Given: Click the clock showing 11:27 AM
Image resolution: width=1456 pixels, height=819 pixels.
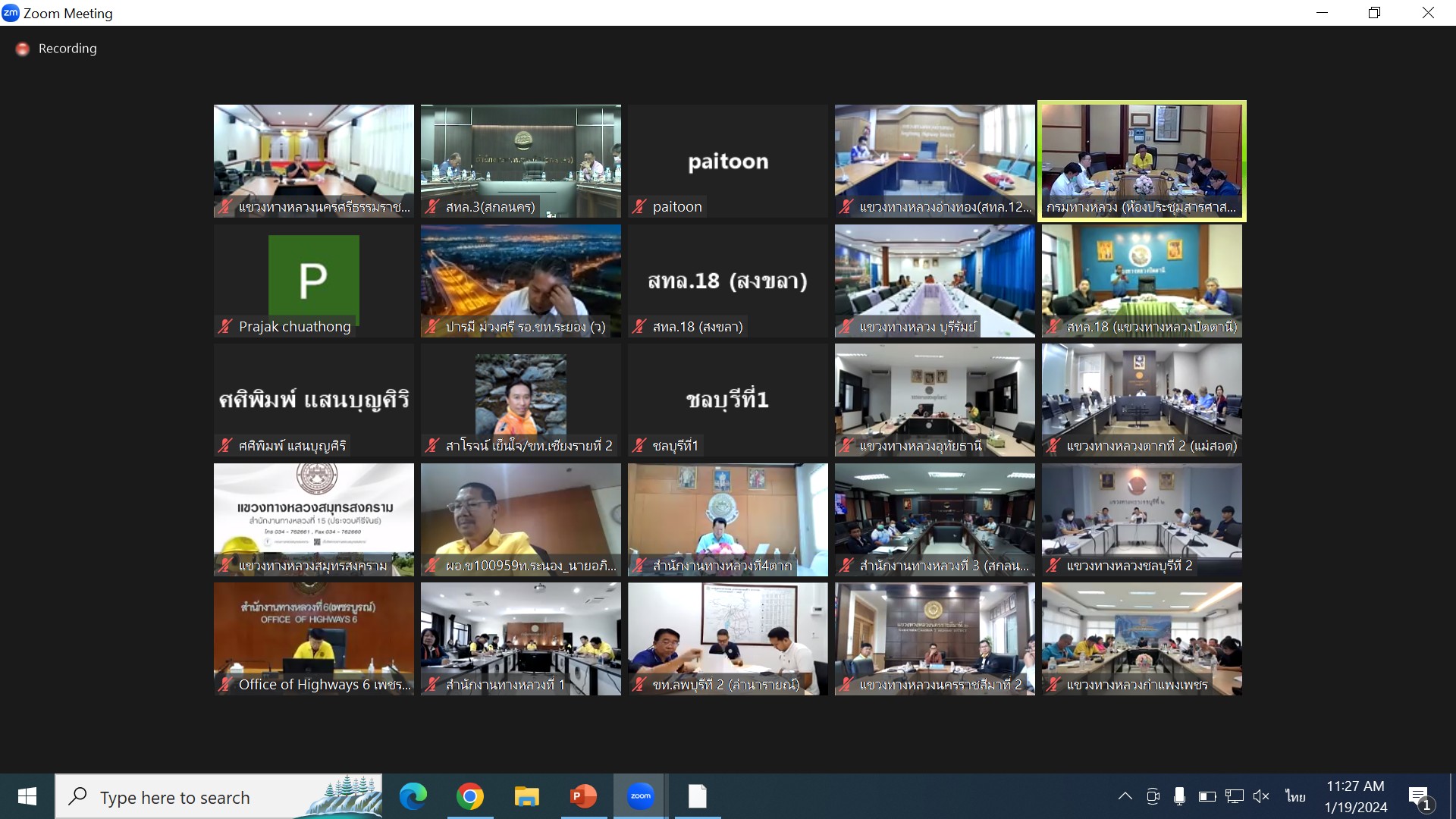Looking at the screenshot, I should point(1355,796).
